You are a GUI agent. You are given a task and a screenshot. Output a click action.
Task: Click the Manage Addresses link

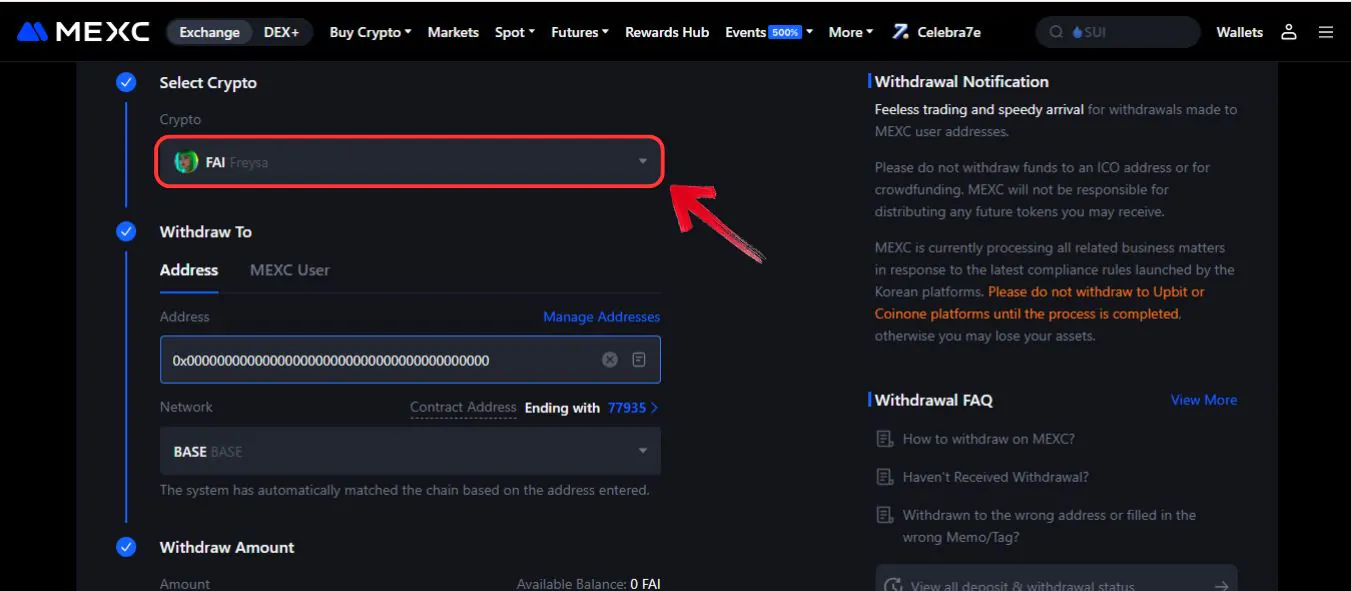601,317
